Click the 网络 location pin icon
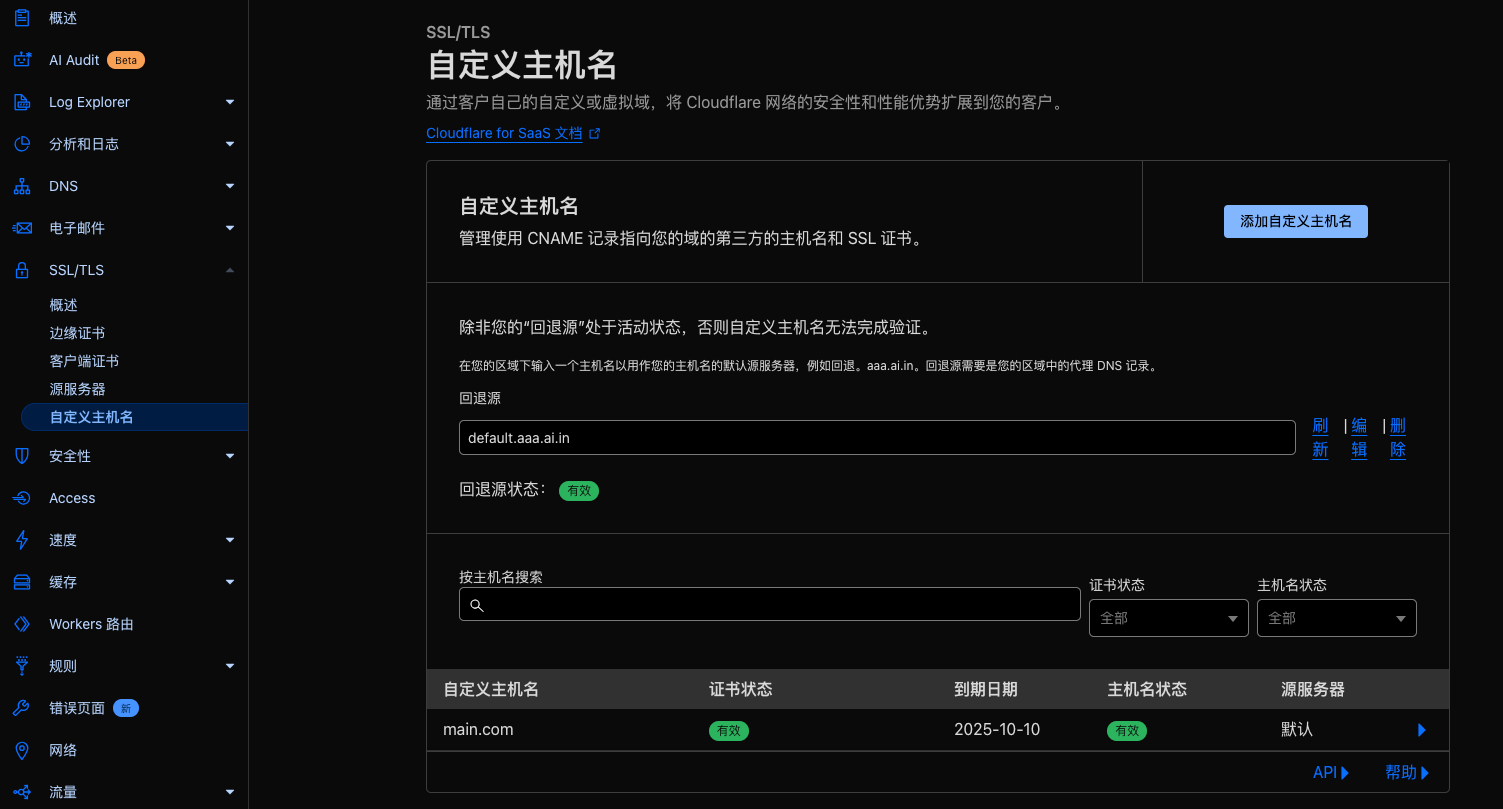The height and width of the screenshot is (809, 1503). click(22, 750)
